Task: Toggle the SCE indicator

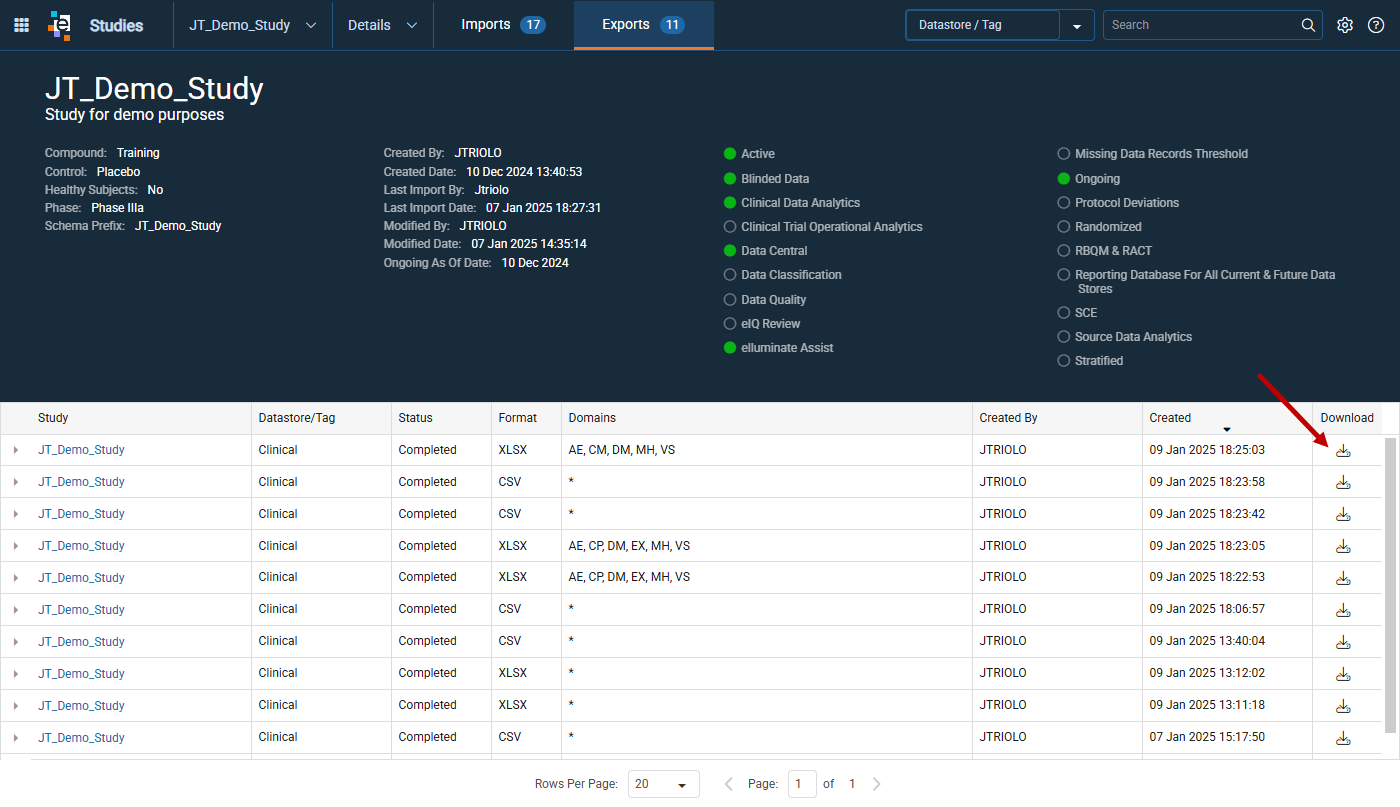Action: click(1064, 313)
